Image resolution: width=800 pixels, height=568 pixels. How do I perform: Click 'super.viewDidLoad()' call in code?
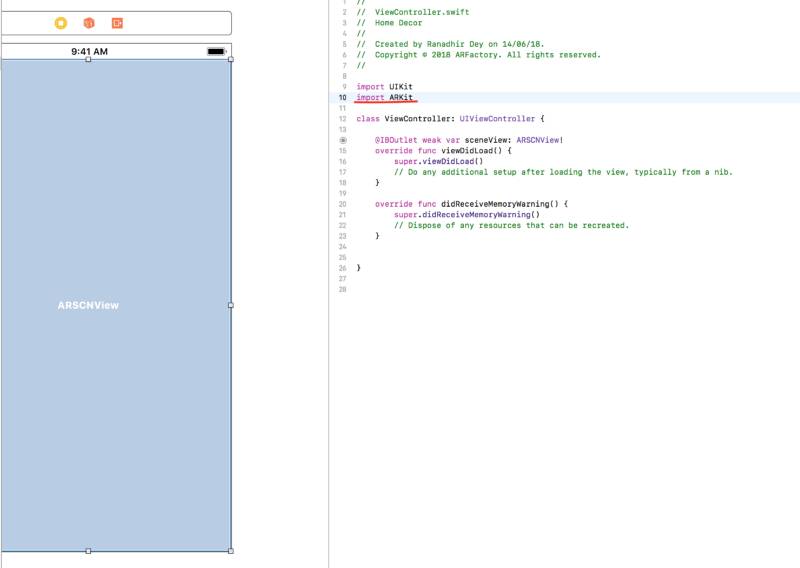pos(438,161)
